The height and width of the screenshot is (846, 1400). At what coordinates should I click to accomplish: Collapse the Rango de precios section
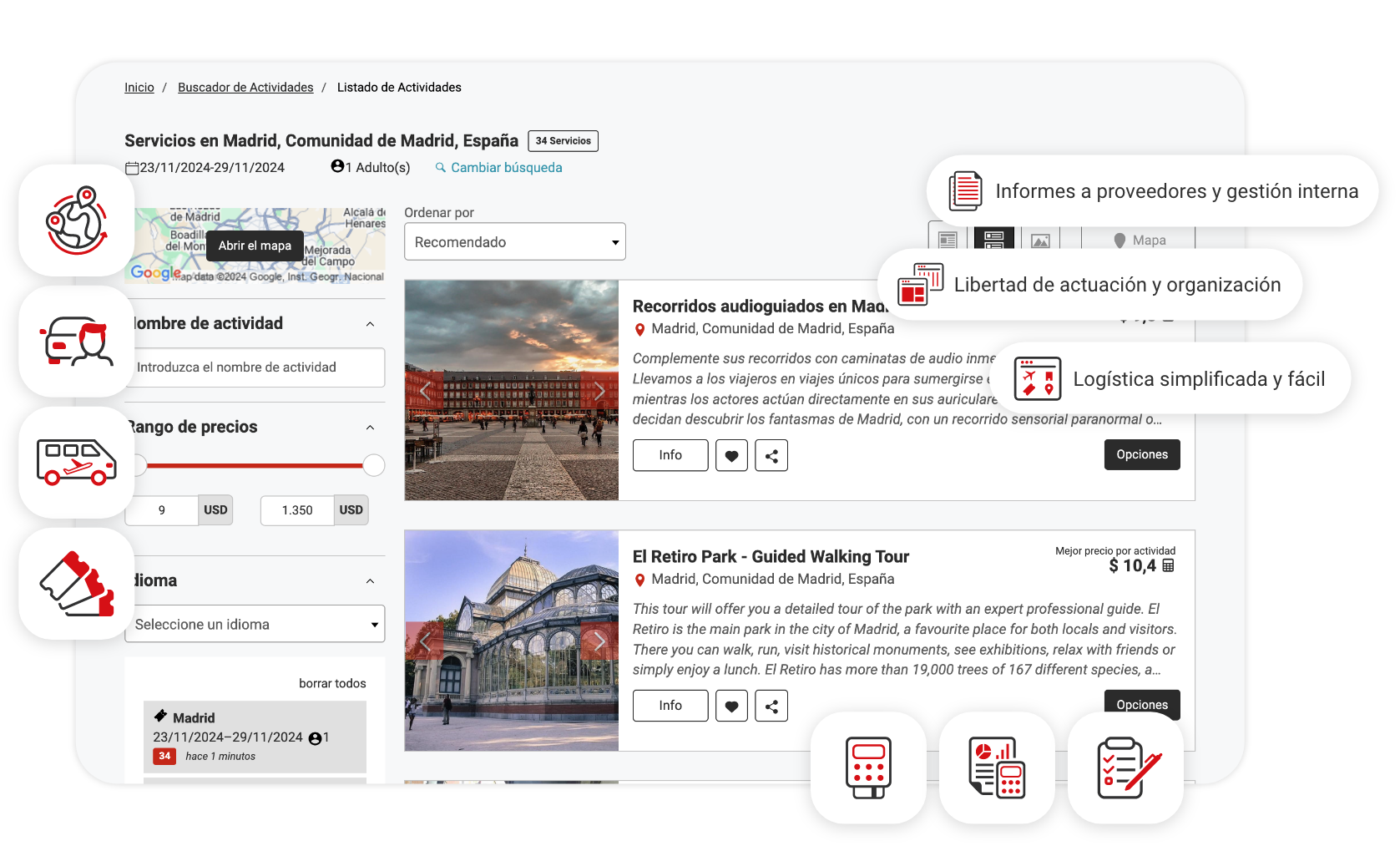pos(370,428)
